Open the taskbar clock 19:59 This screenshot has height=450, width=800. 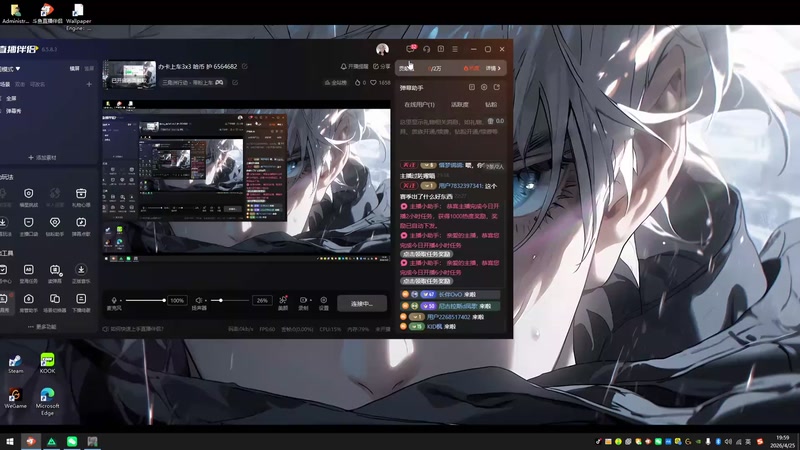pos(783,441)
